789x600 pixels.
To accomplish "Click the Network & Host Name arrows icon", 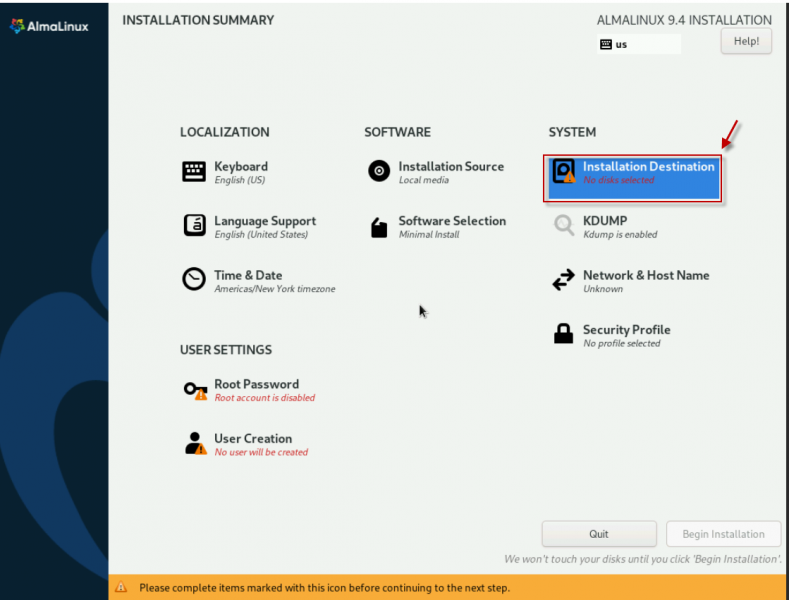I will click(x=563, y=279).
